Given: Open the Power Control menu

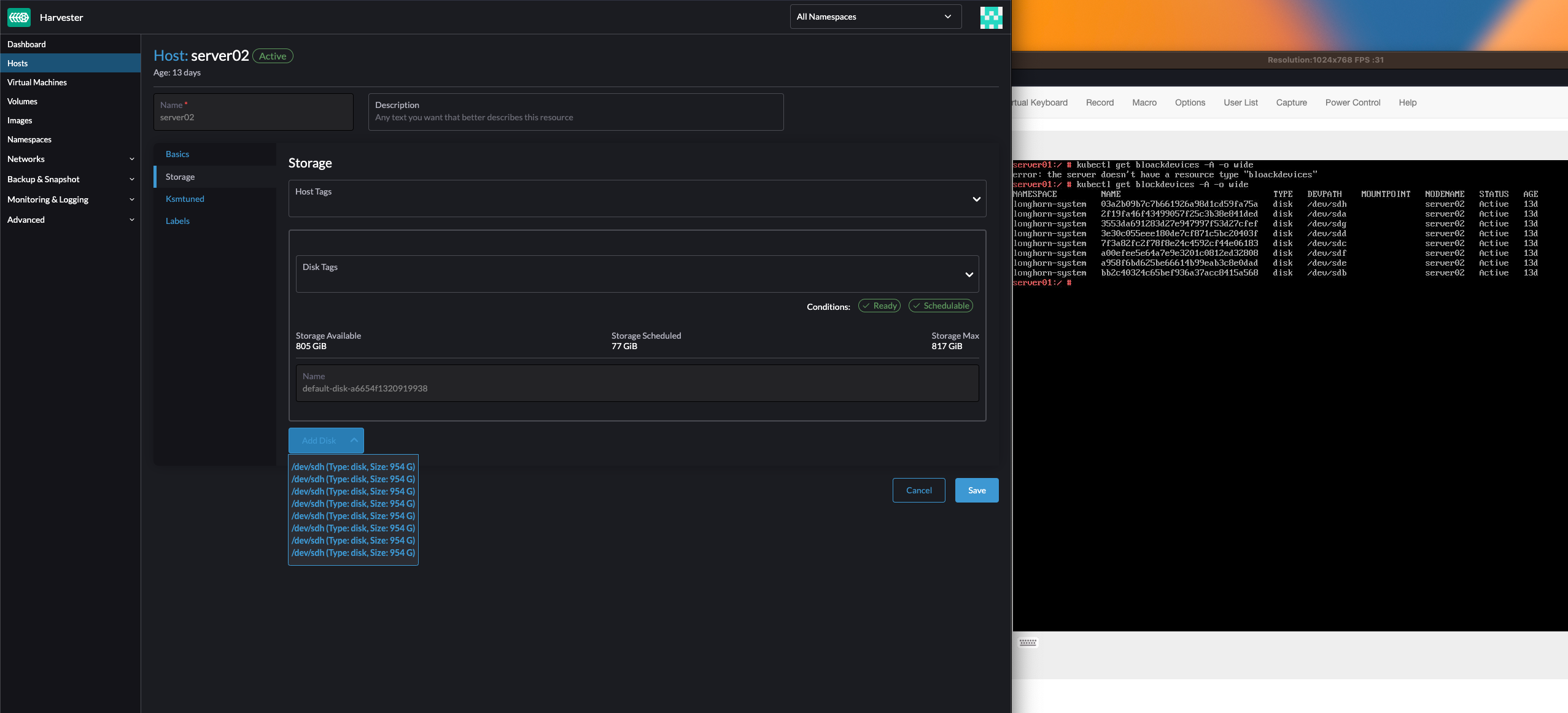Looking at the screenshot, I should [1353, 102].
